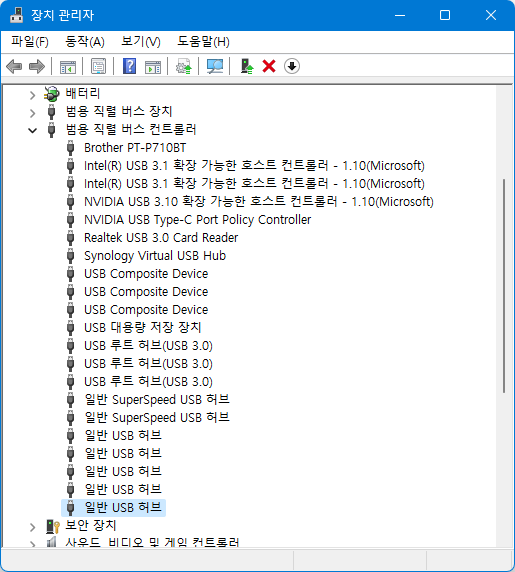Maximize the 장치 관리자 window

pos(445,15)
